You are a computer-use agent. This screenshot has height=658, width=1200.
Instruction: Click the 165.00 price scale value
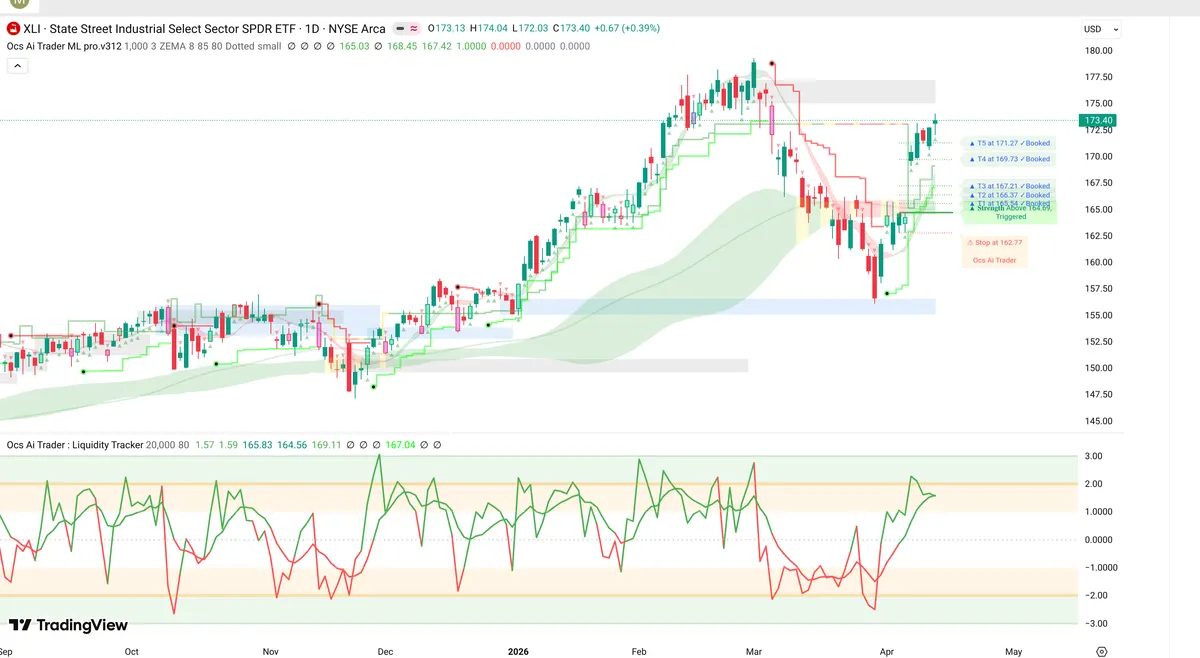point(1099,209)
